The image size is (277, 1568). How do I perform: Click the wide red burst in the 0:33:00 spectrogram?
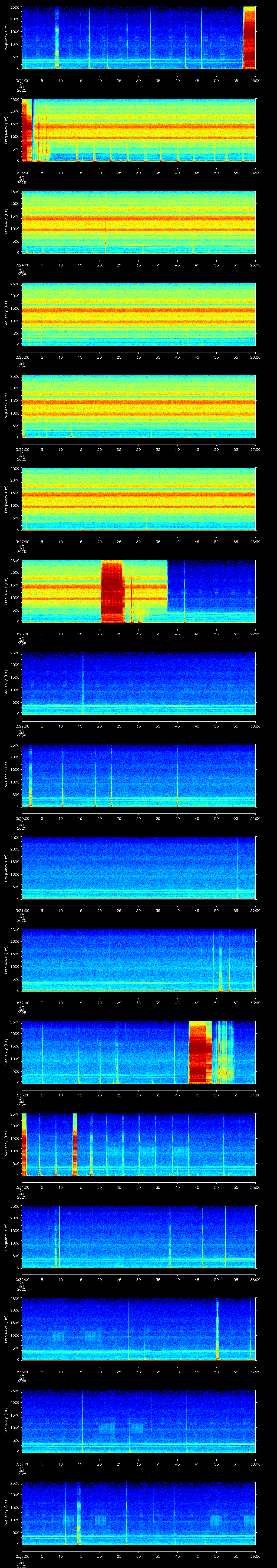[200, 1052]
